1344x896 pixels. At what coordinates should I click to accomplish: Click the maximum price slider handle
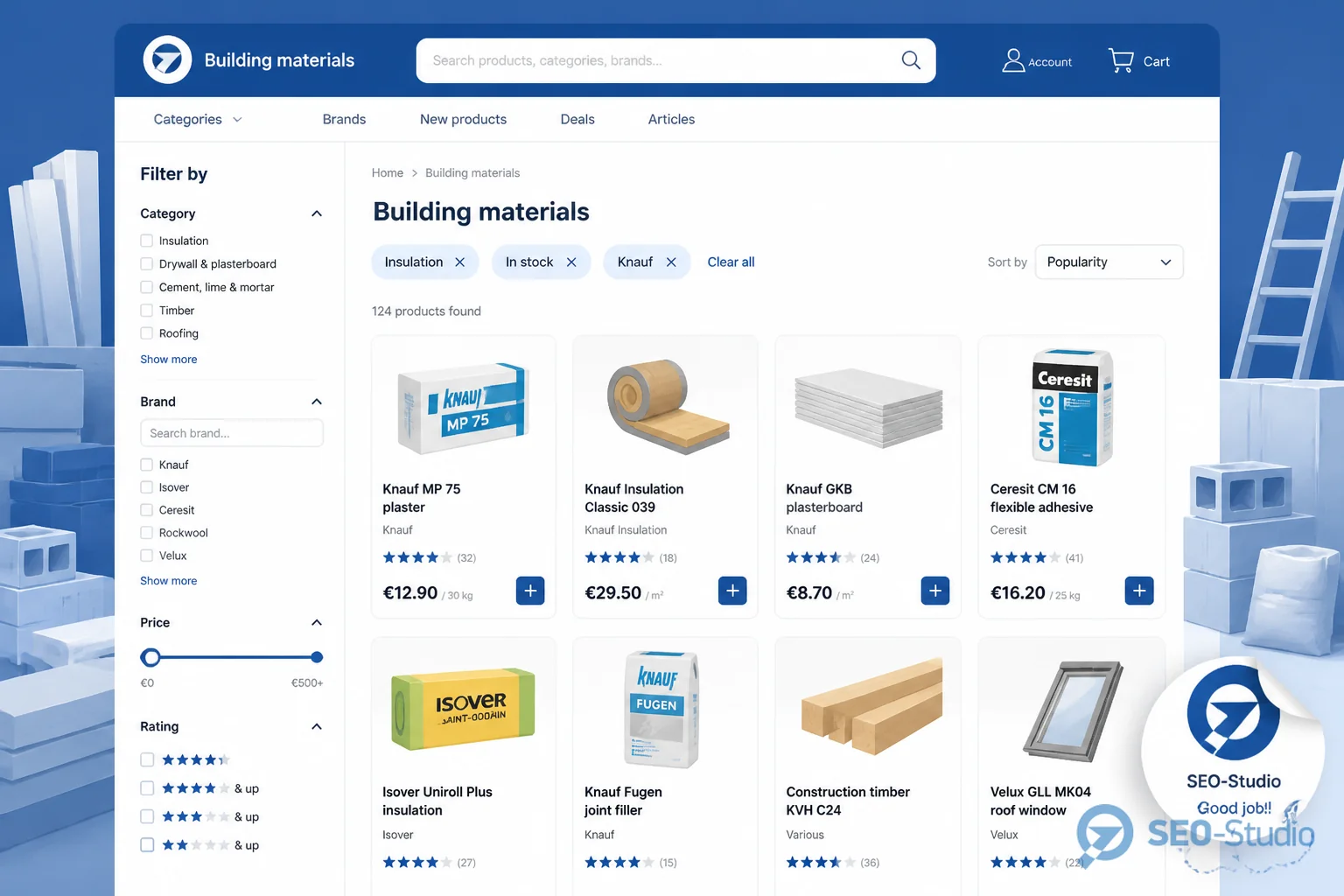point(317,657)
